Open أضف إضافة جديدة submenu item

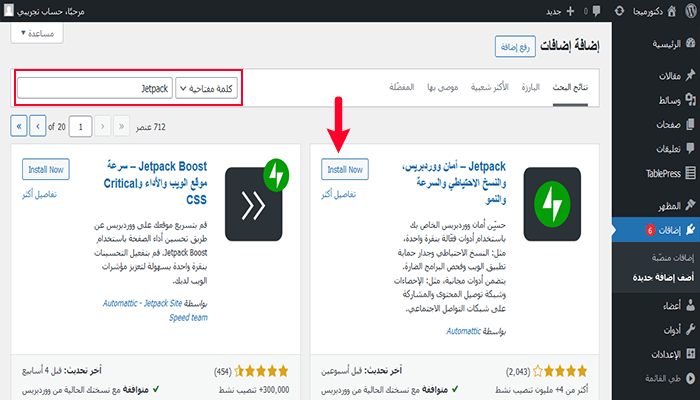[x=663, y=277]
